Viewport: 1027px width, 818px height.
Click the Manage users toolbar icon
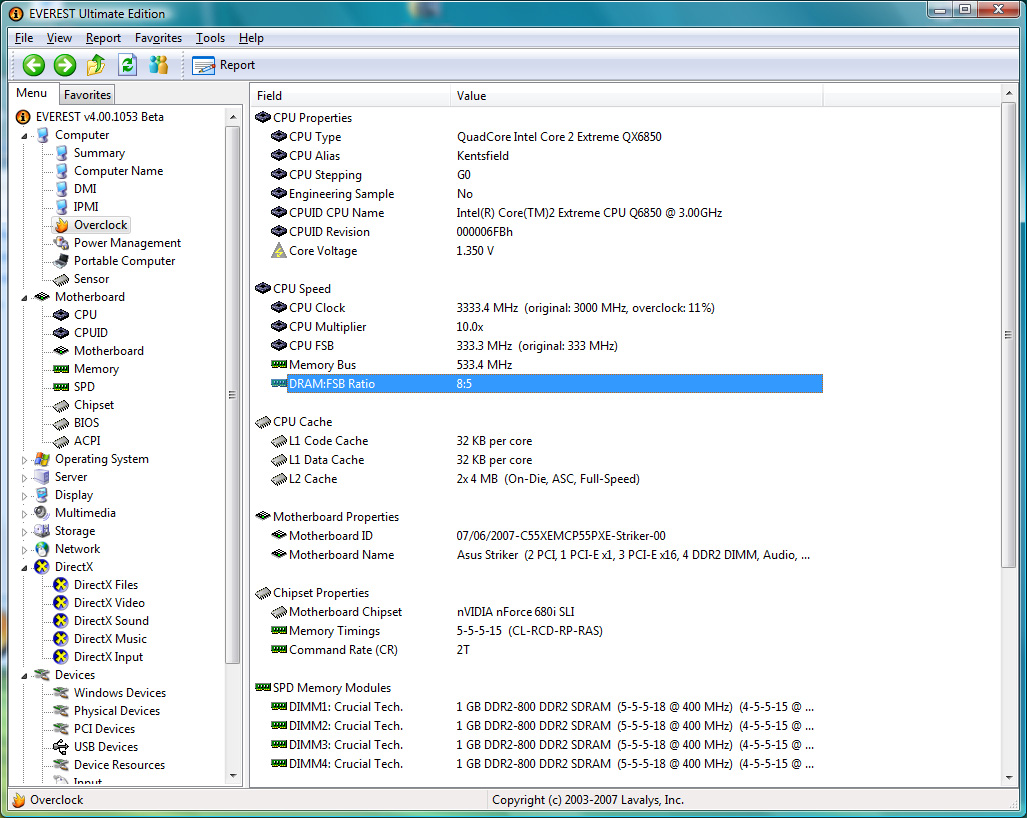[x=159, y=65]
